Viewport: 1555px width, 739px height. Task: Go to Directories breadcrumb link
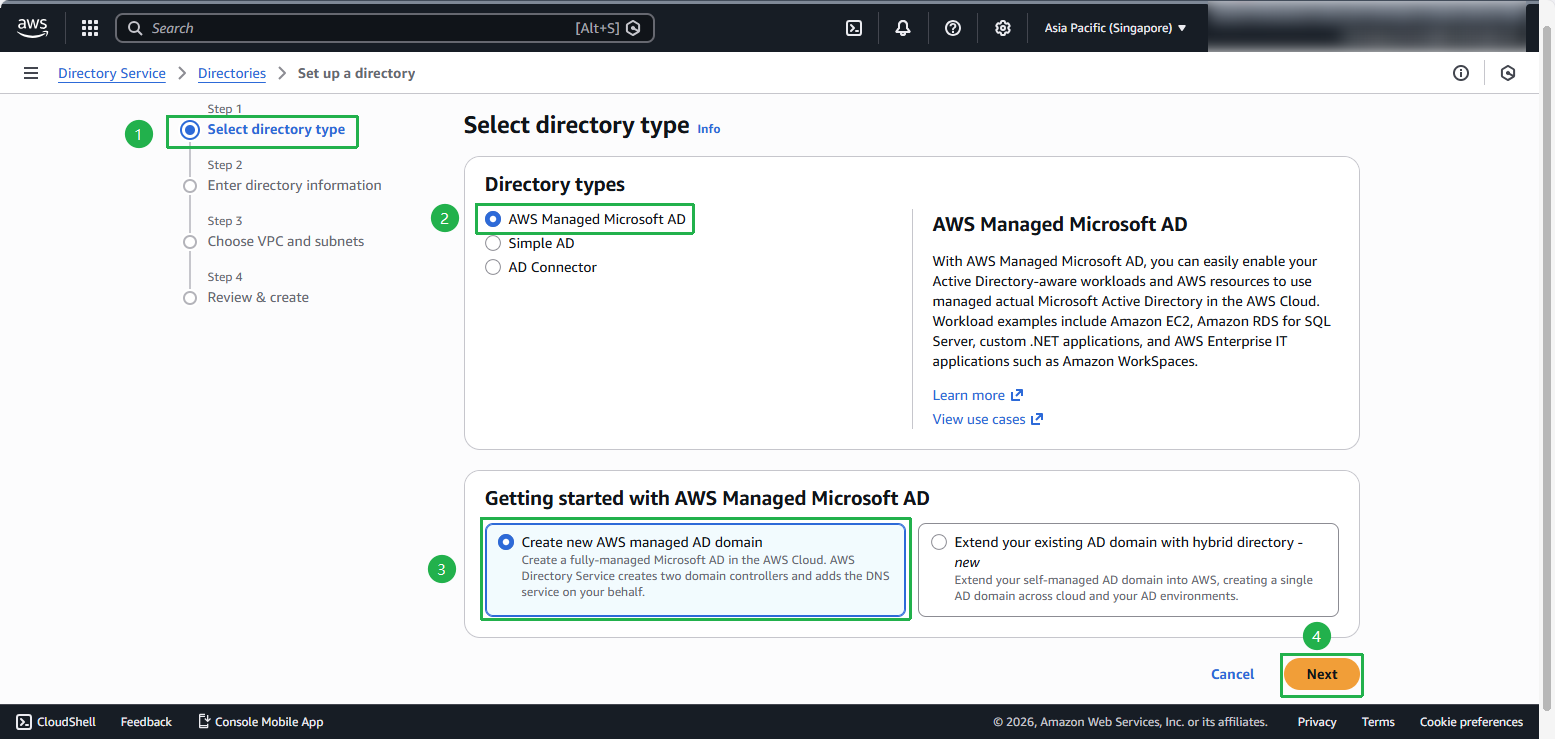232,73
